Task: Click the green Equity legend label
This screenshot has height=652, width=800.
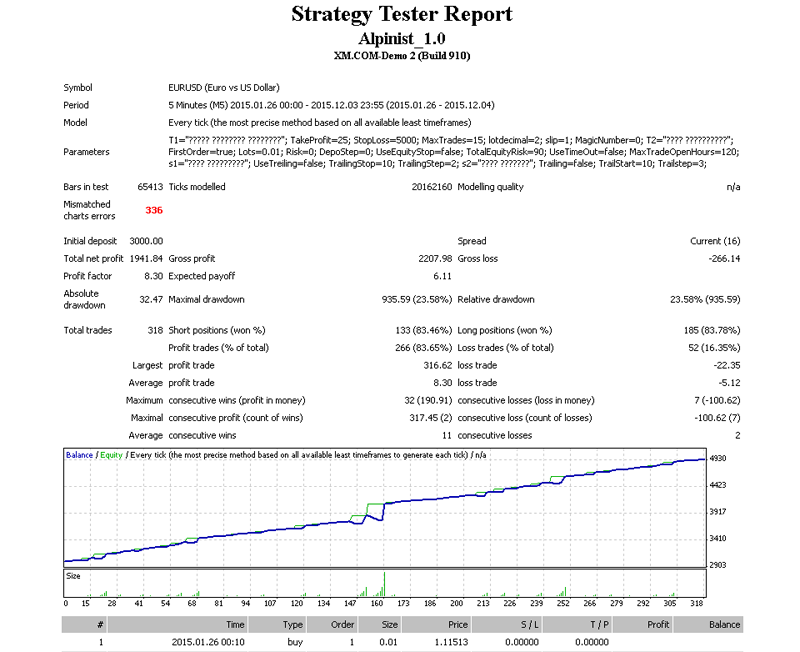Action: coord(112,455)
